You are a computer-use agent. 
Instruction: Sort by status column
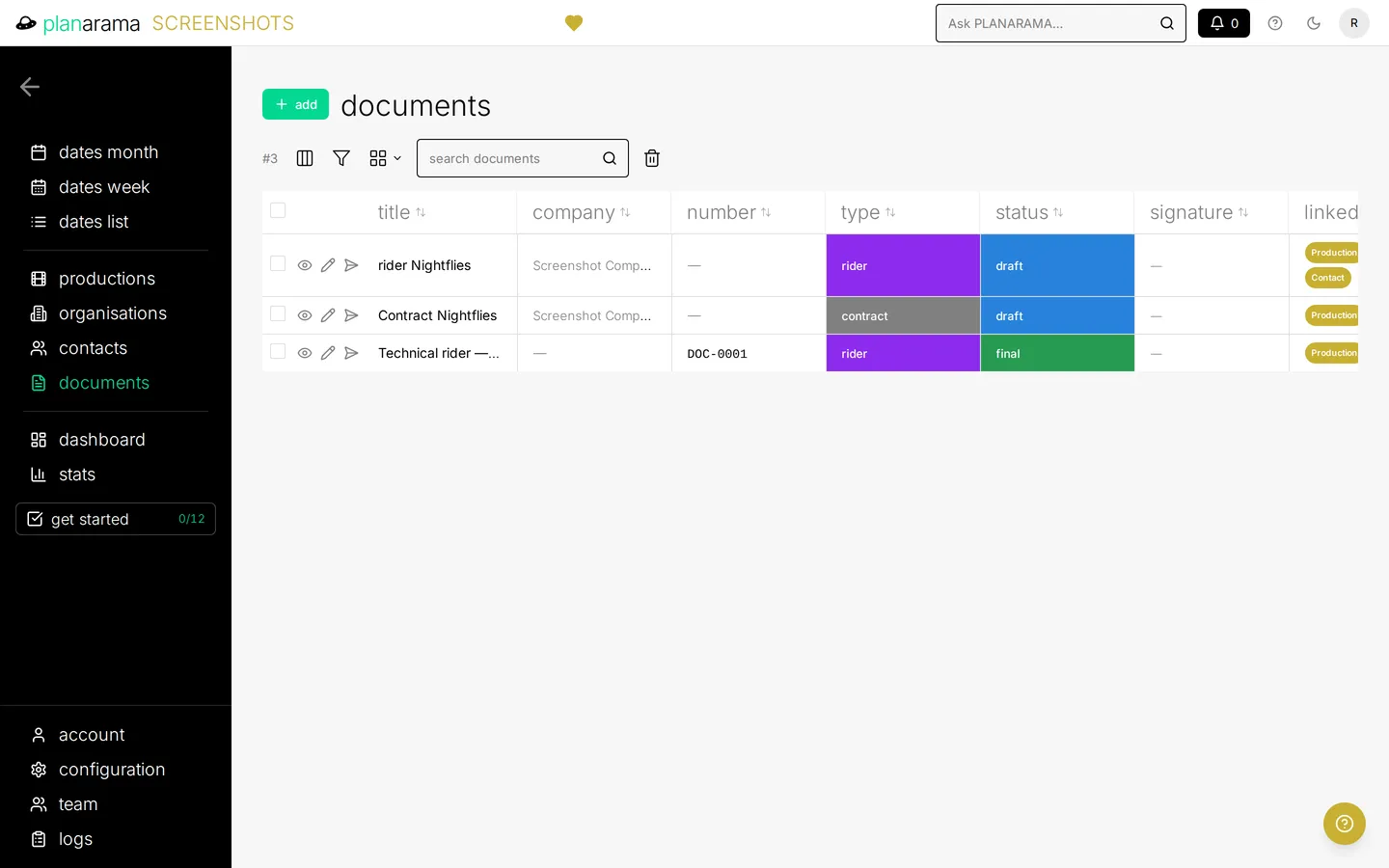tap(1029, 212)
